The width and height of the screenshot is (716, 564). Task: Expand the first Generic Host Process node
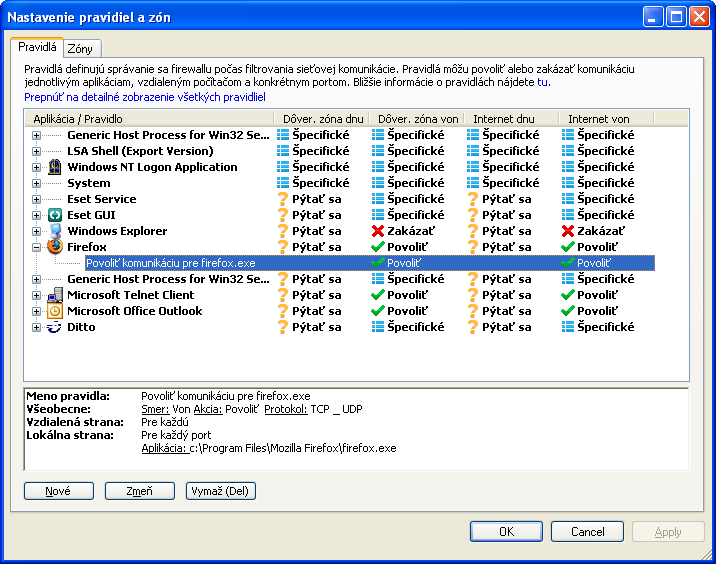click(37, 136)
